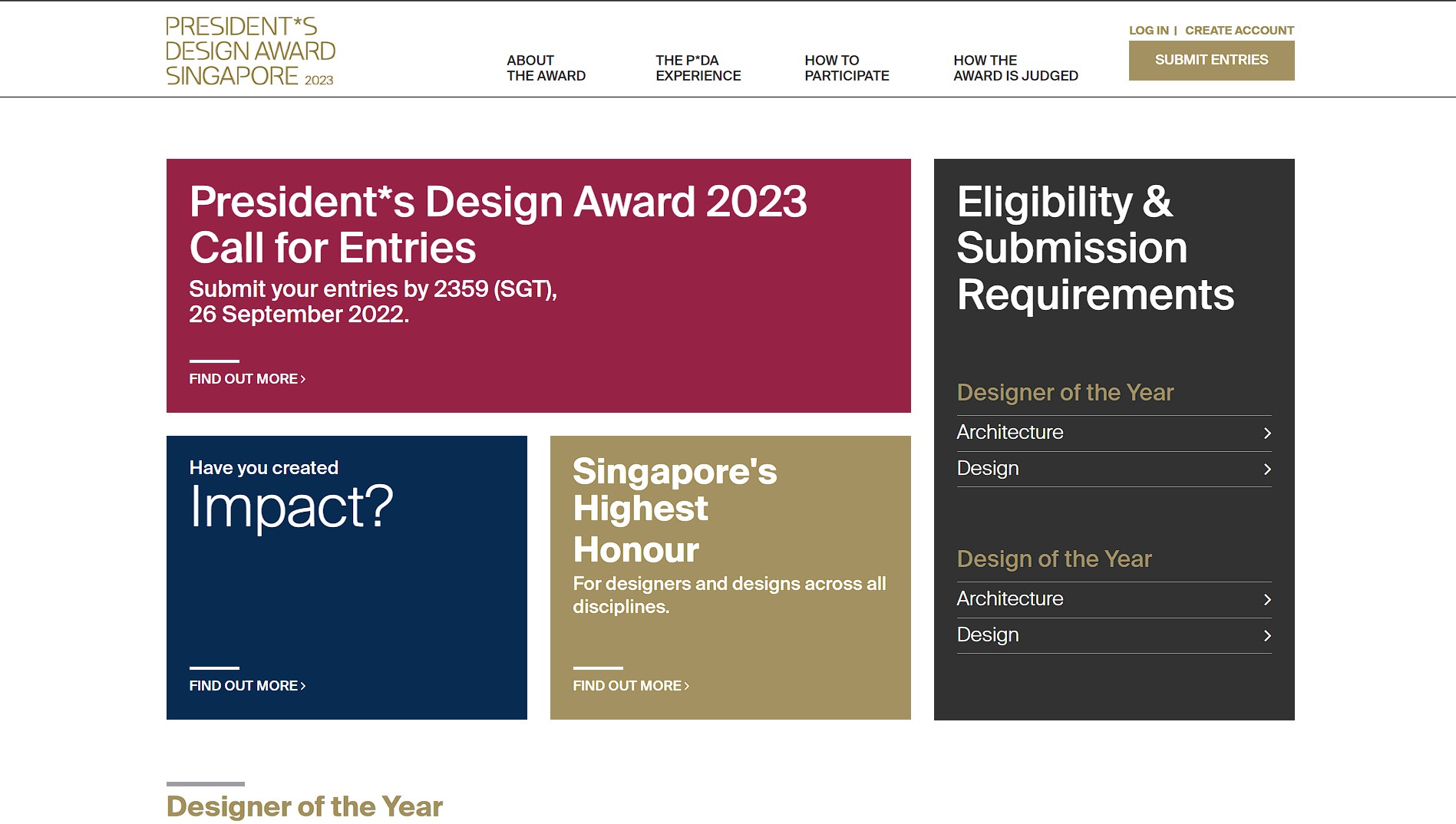Click Eligibility & Submission Requirements heading
The width and height of the screenshot is (1456, 824).
coord(1095,248)
